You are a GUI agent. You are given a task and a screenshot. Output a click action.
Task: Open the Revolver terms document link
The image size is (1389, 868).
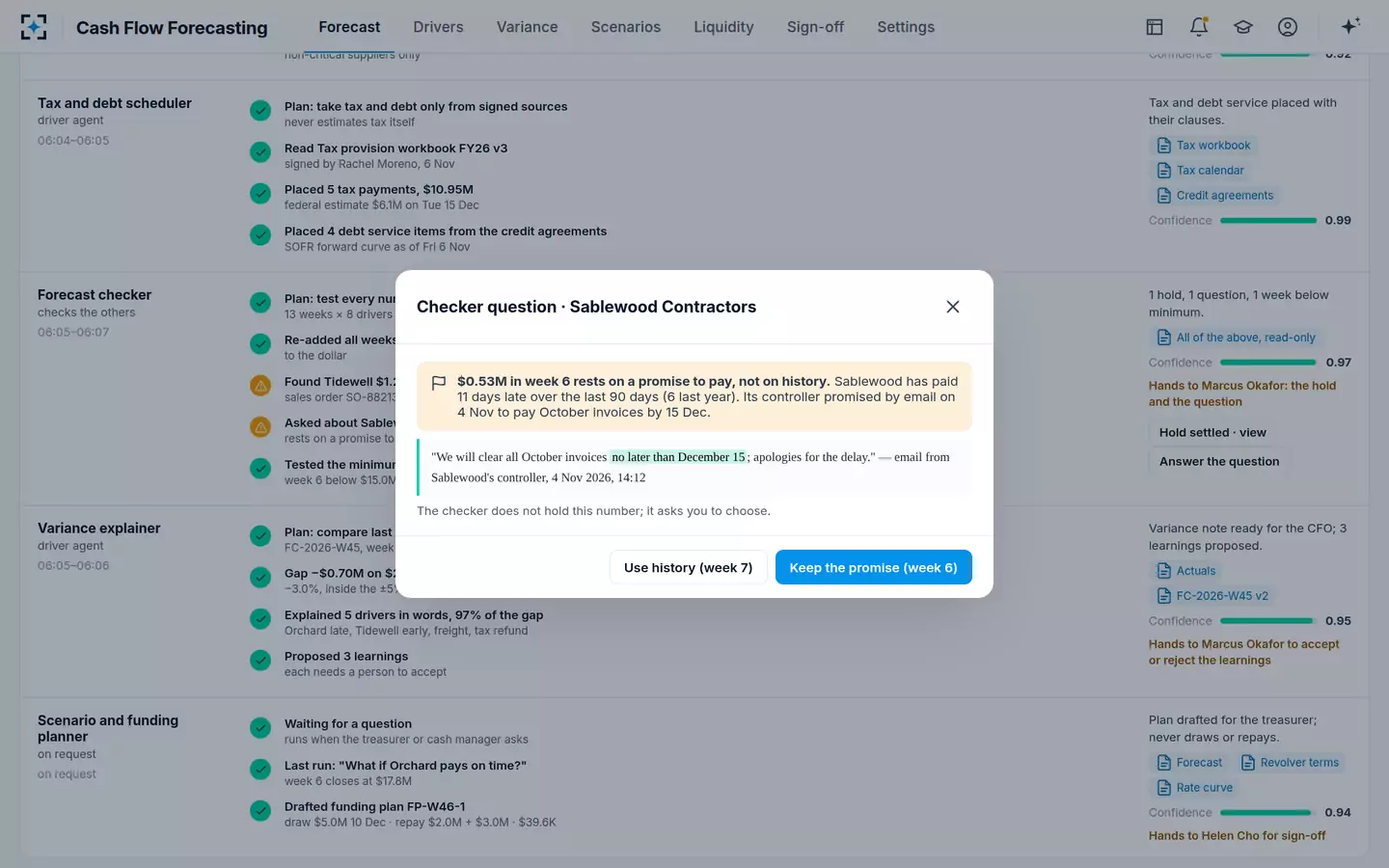tap(1290, 763)
